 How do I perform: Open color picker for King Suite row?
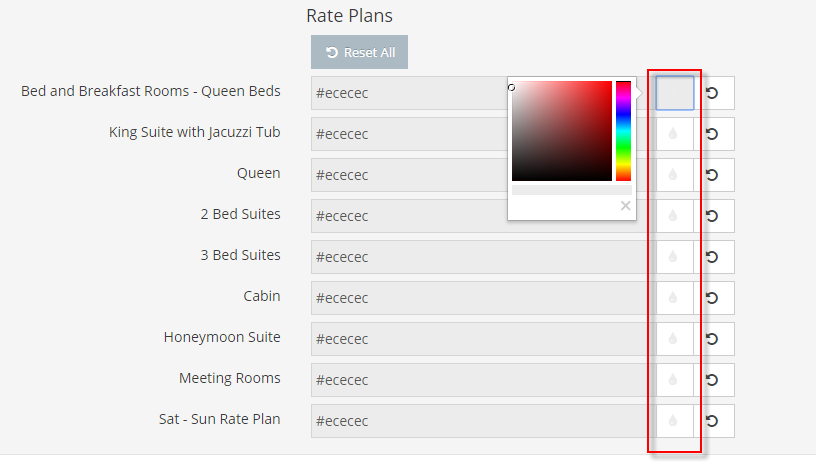point(674,134)
